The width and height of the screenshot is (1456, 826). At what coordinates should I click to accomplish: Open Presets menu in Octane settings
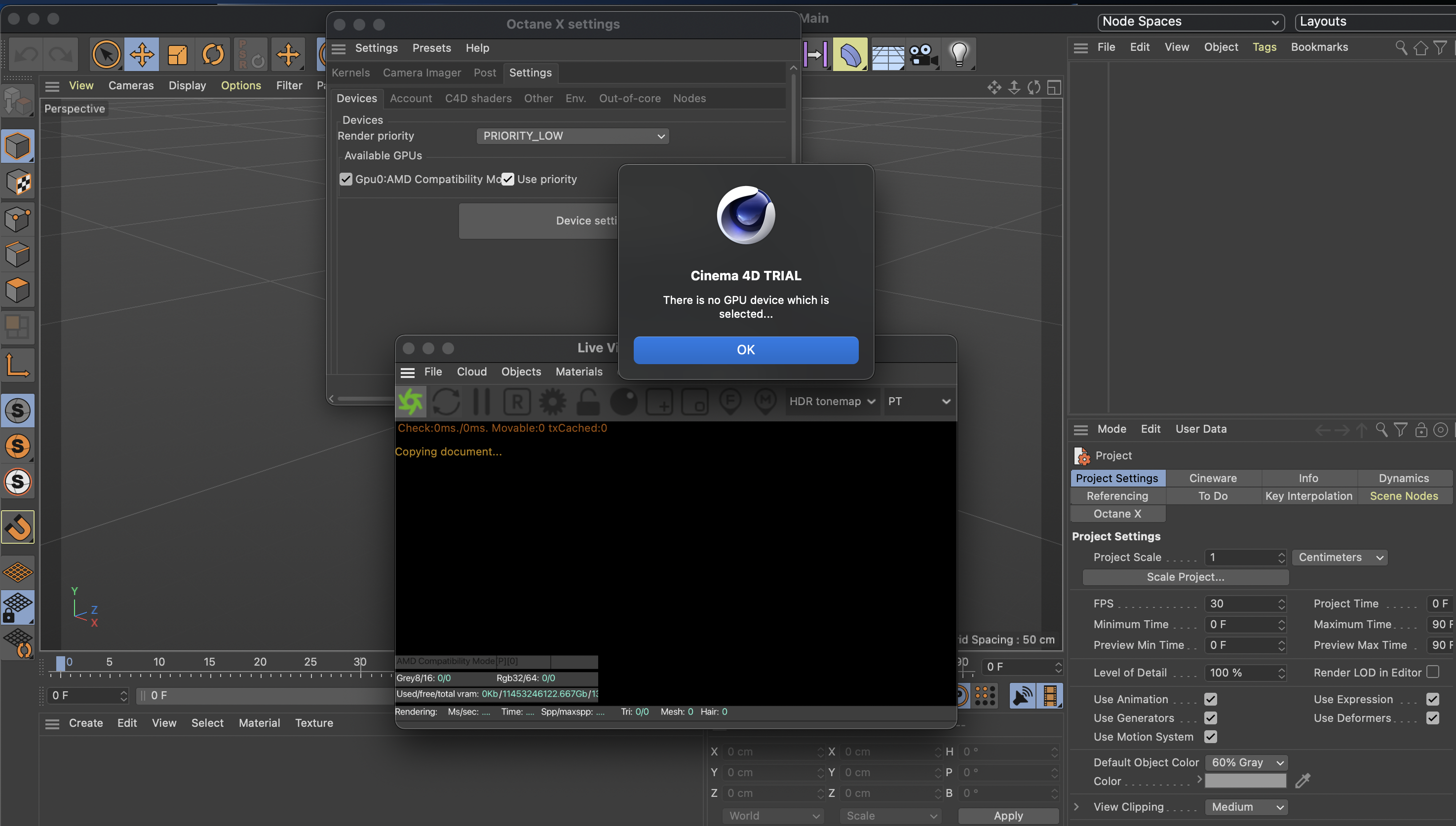point(432,48)
